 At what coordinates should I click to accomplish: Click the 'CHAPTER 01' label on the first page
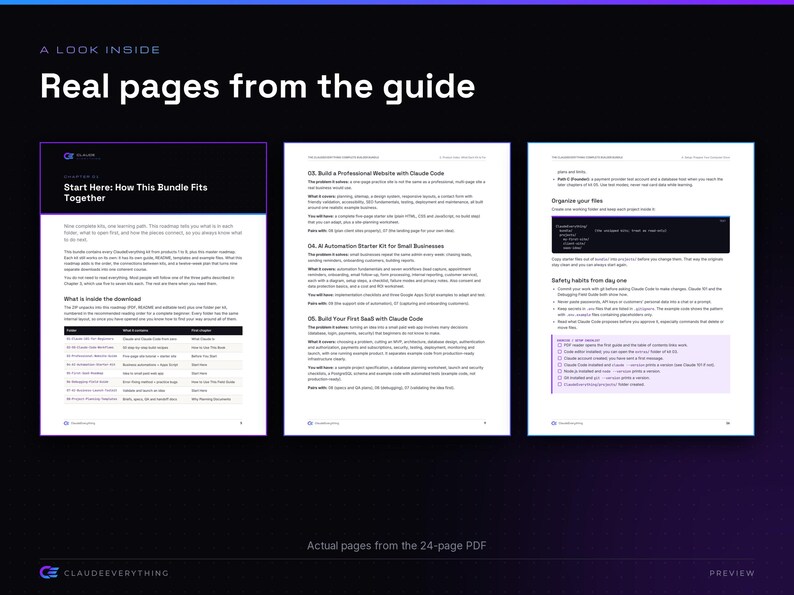[81, 177]
